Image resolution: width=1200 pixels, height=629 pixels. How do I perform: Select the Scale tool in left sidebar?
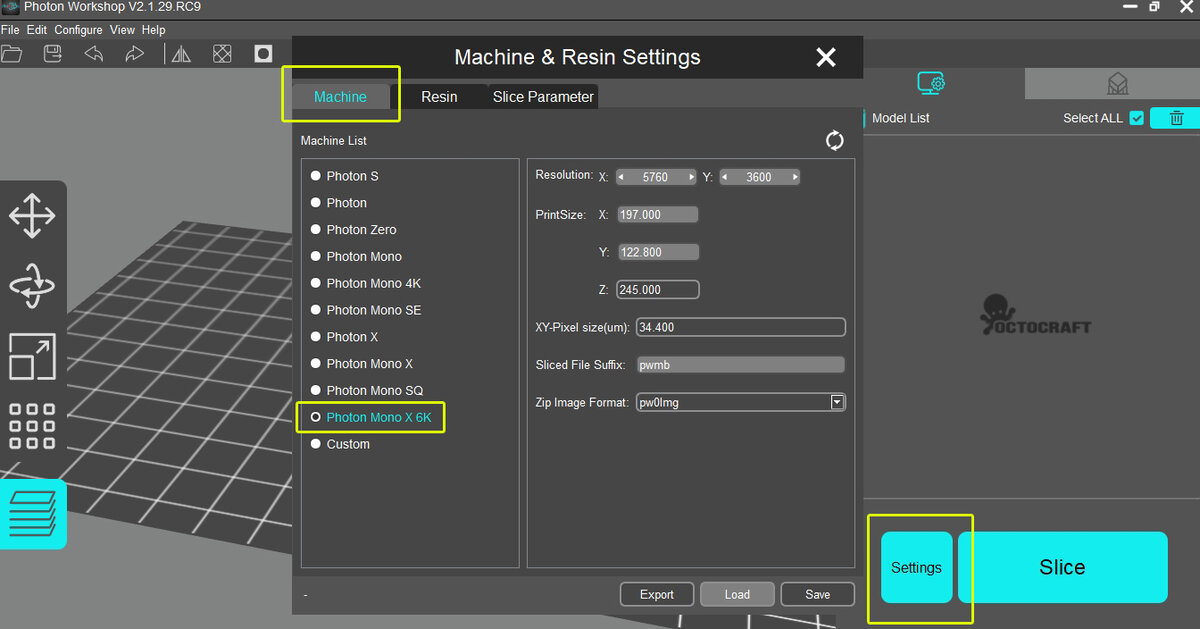click(32, 356)
